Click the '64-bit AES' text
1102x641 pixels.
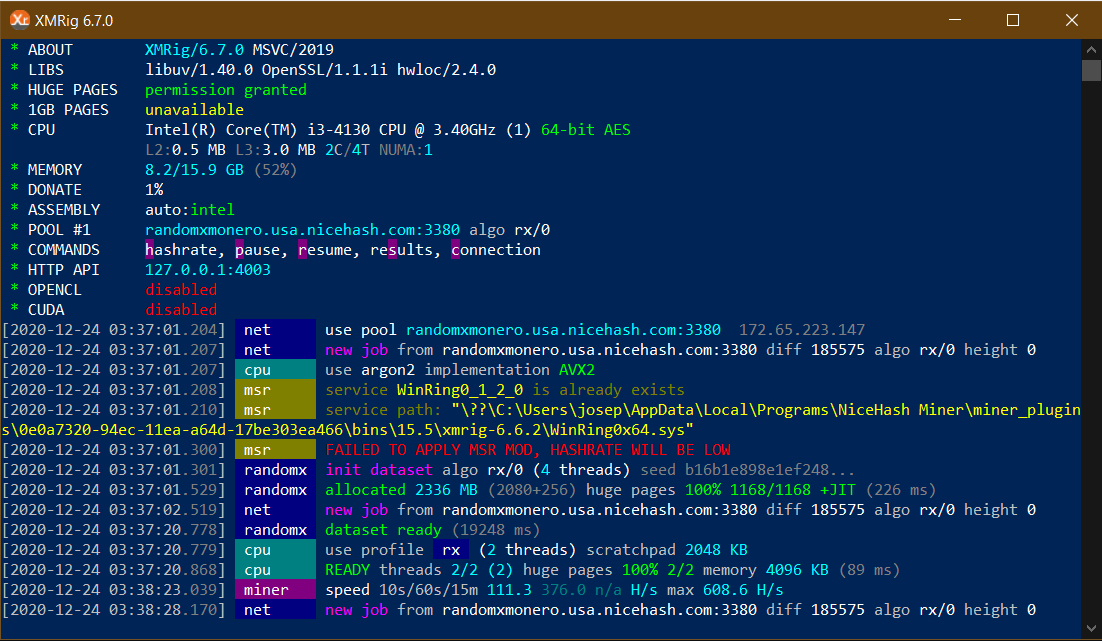point(585,130)
